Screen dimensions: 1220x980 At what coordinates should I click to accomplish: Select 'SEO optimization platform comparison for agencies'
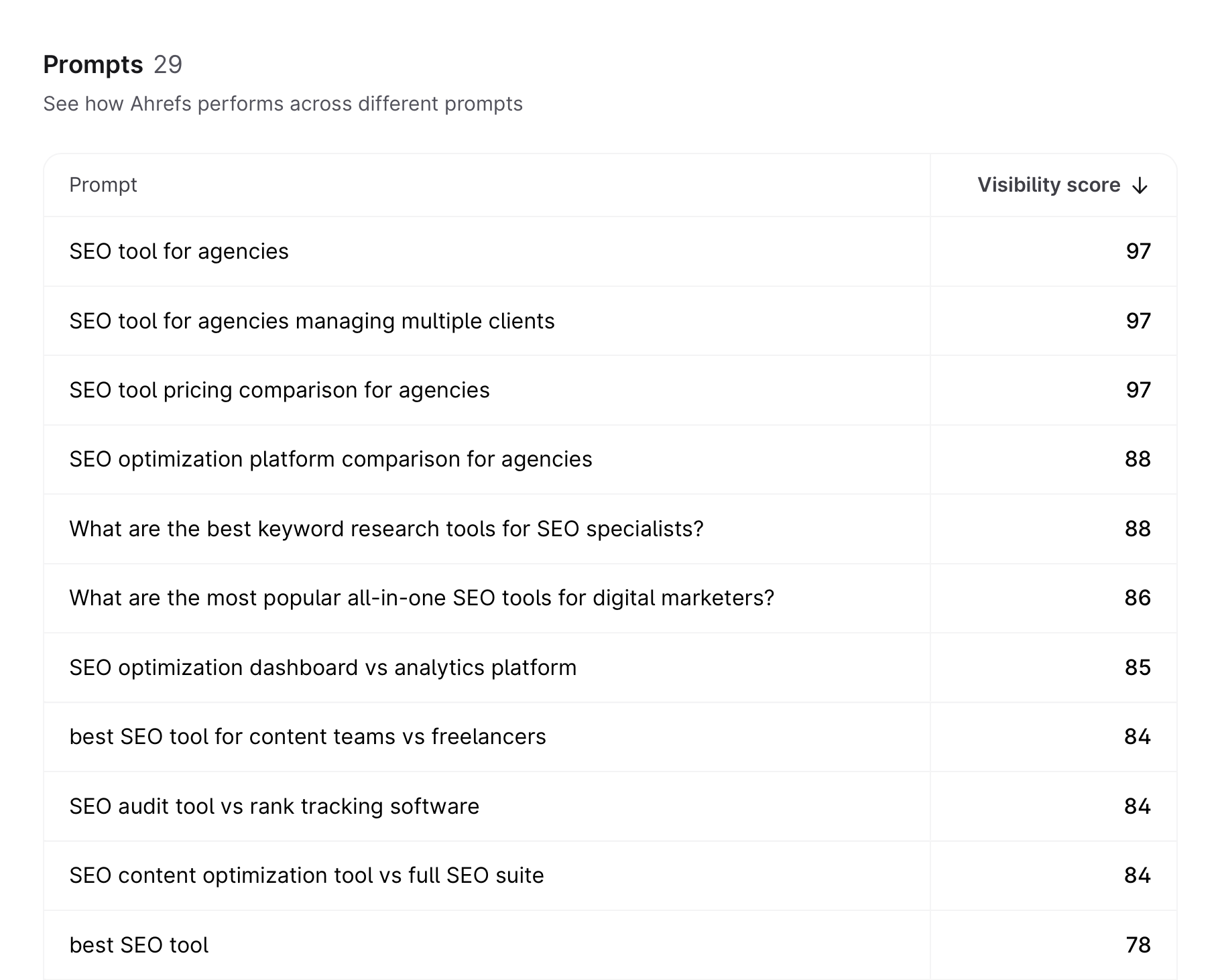(330, 459)
